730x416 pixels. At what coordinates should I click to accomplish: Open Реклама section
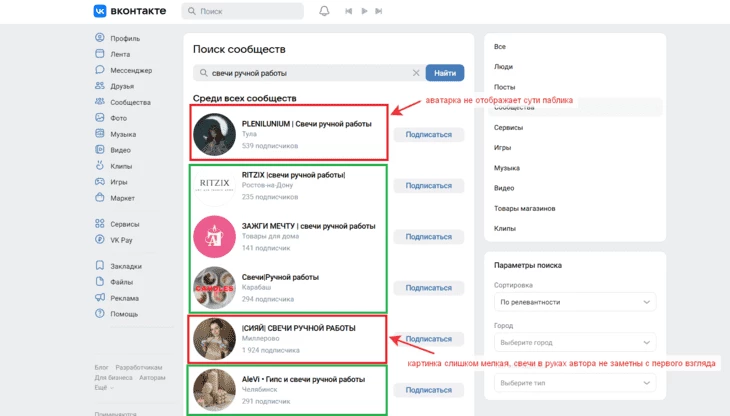[117, 298]
